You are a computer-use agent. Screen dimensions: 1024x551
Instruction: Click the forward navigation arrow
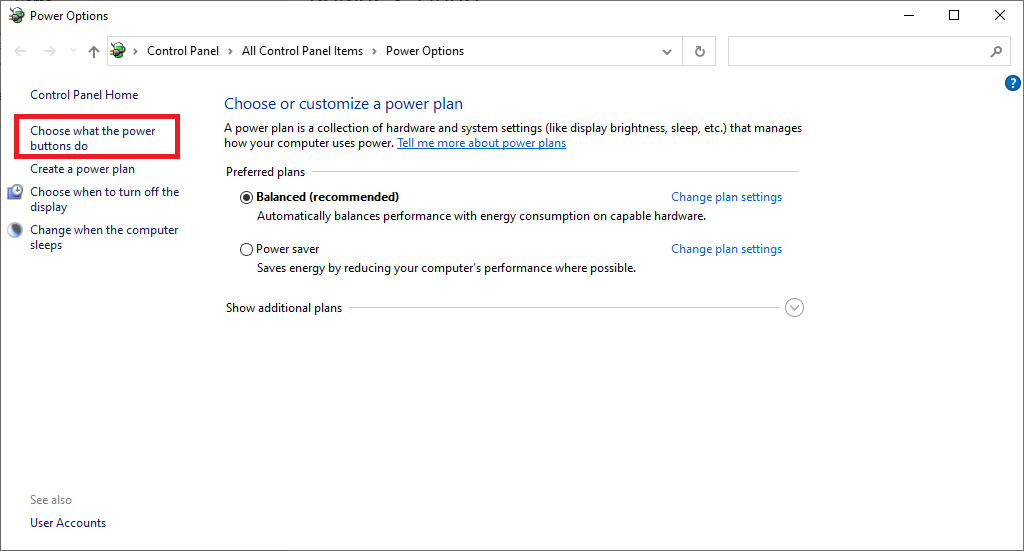click(x=50, y=51)
